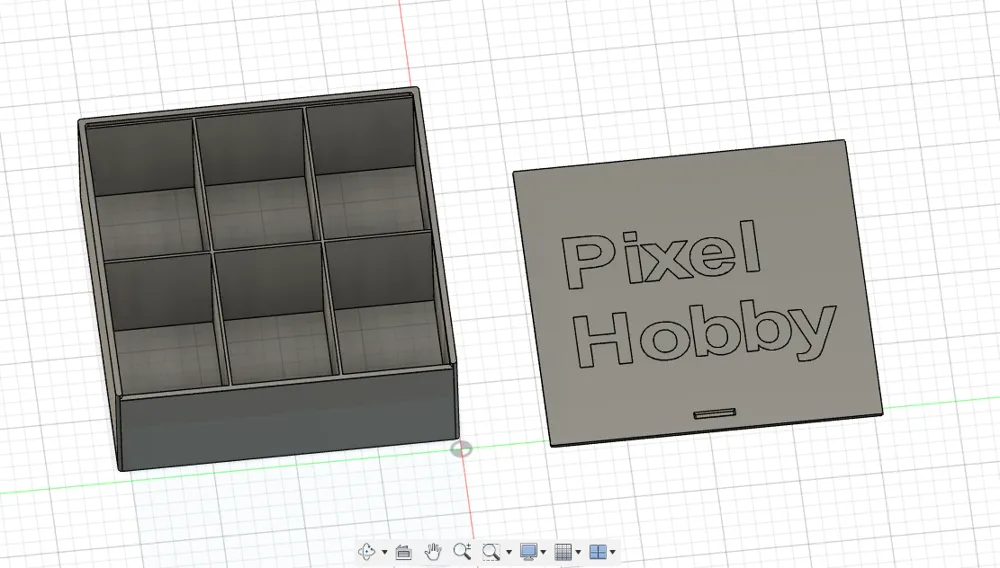Screen dimensions: 1000x568
Task: Click the engraved "Pixel" text on lid
Action: click(661, 254)
